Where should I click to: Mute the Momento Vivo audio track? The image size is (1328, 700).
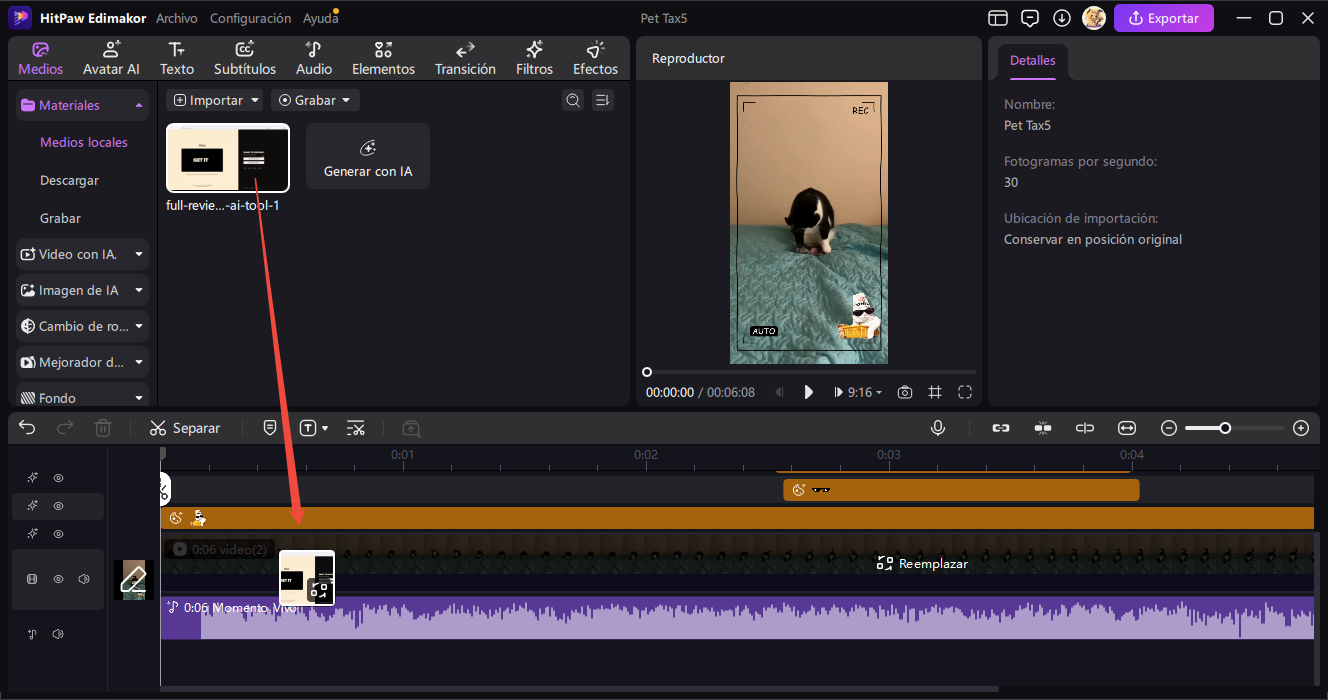[58, 634]
